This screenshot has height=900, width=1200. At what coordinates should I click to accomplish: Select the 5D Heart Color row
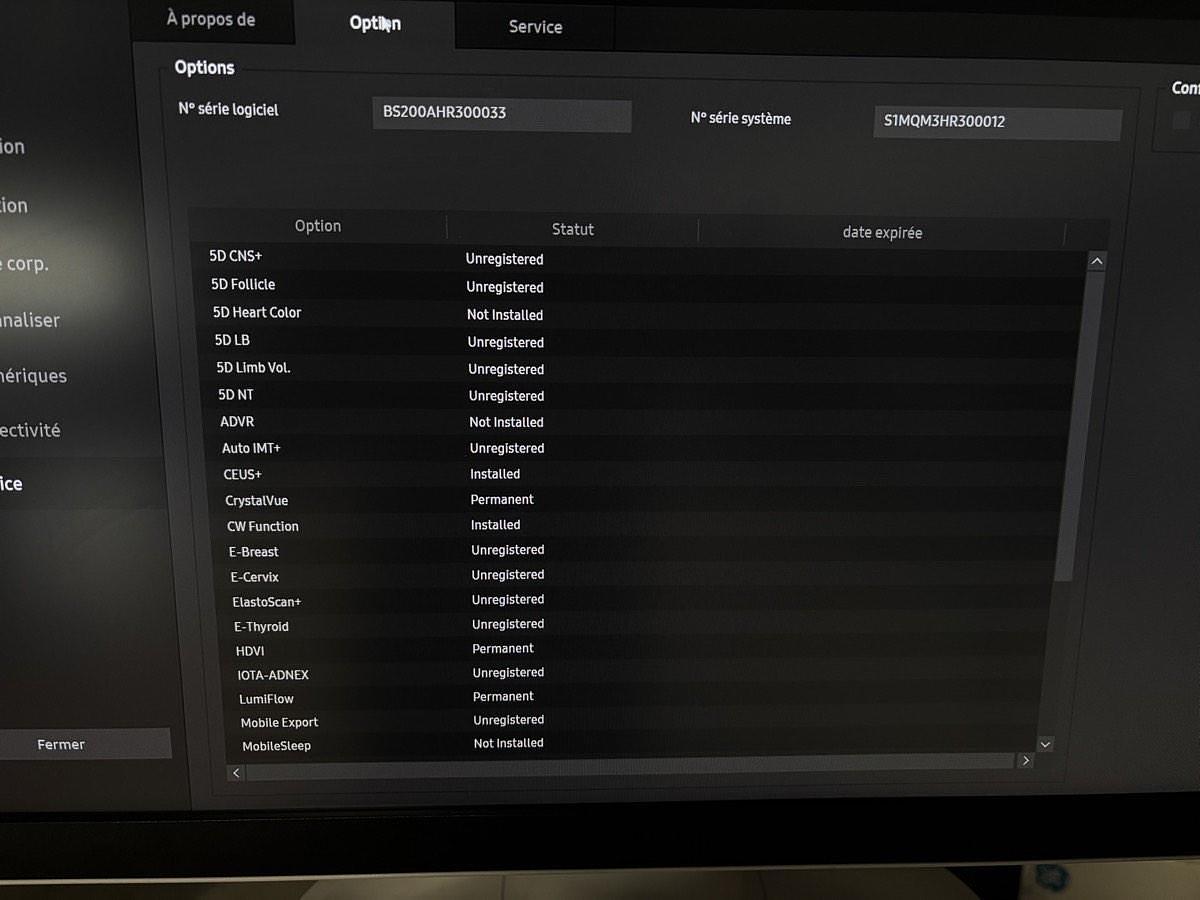click(x=257, y=313)
